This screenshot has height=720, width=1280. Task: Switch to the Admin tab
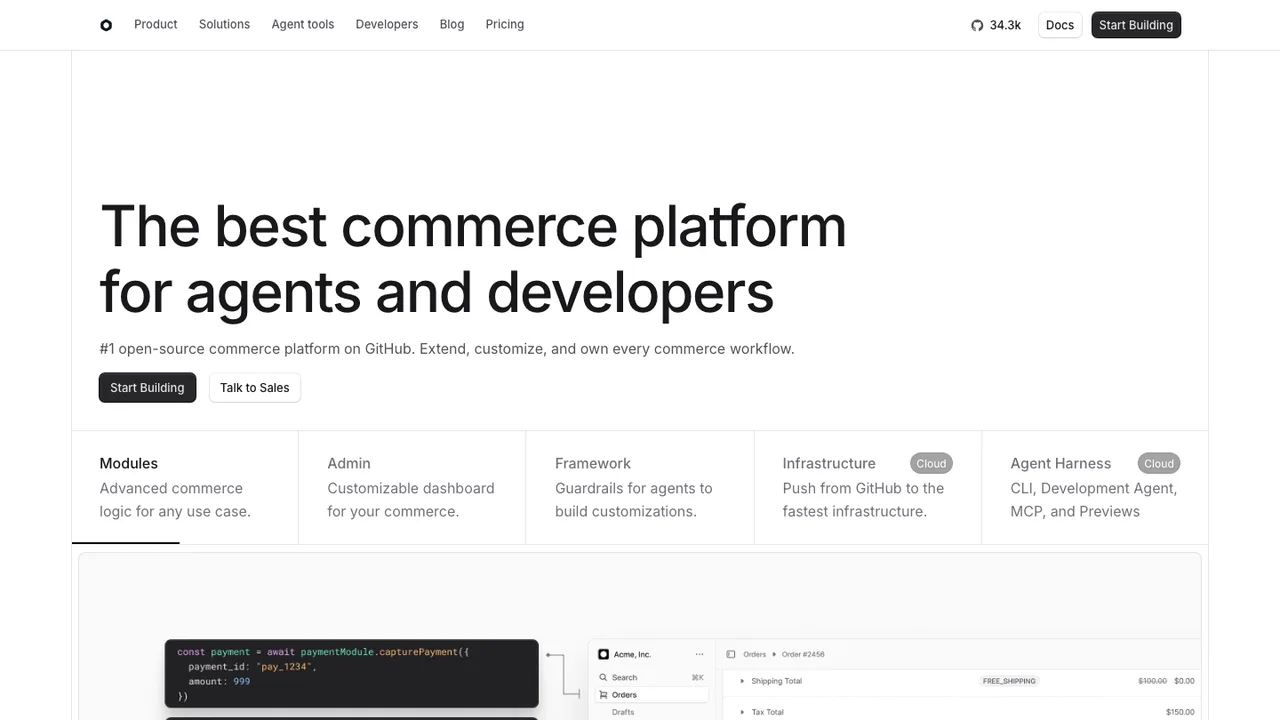point(412,487)
